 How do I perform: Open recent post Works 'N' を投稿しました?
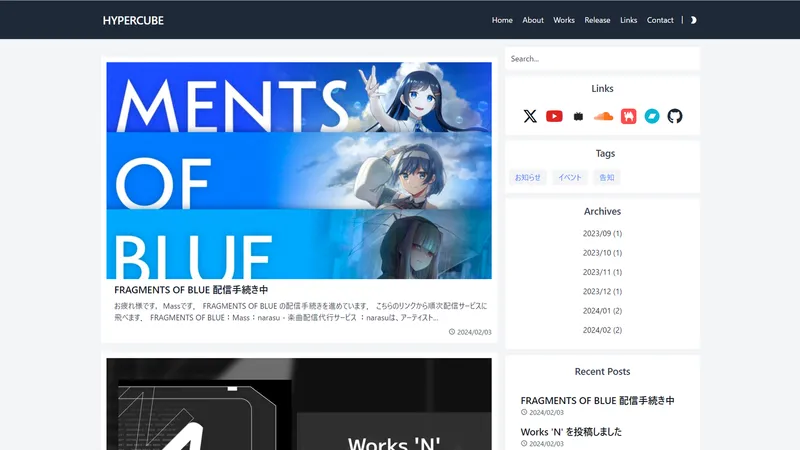[x=571, y=432]
